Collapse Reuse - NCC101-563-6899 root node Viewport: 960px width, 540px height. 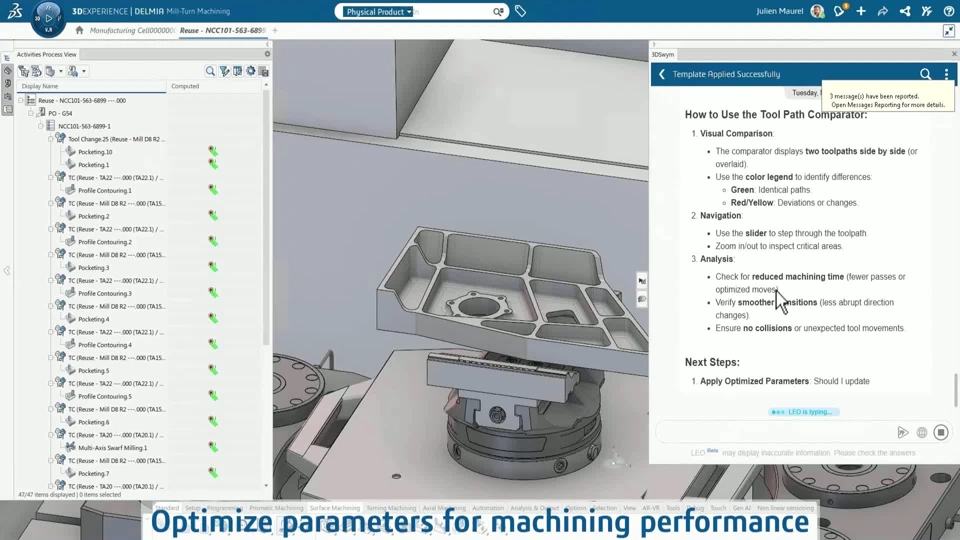tap(21, 100)
